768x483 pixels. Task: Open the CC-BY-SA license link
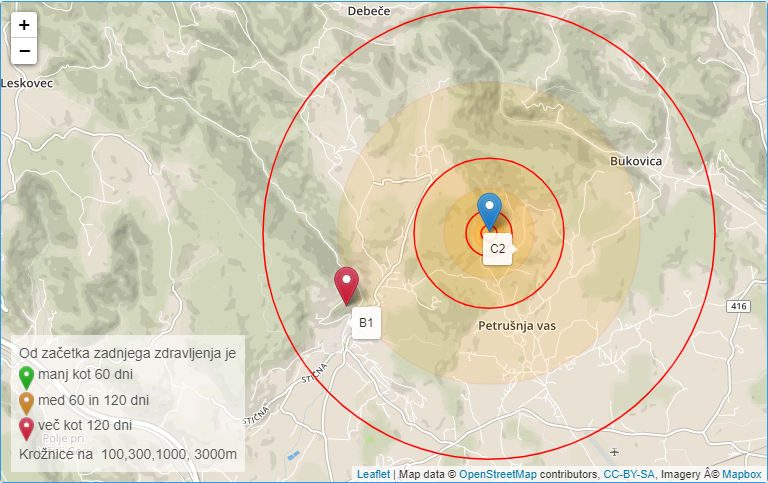(628, 474)
